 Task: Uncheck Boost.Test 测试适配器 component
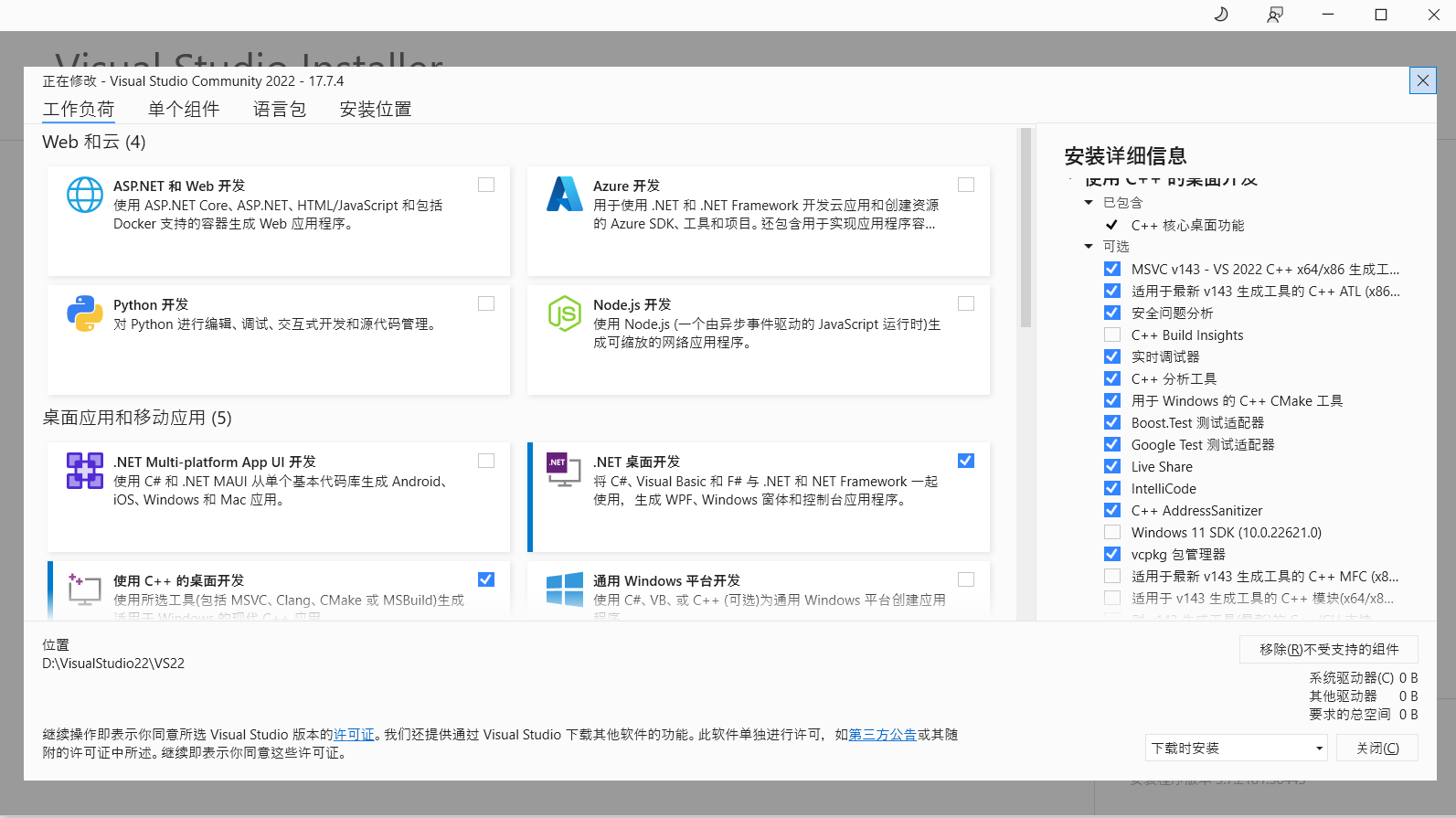(x=1112, y=422)
